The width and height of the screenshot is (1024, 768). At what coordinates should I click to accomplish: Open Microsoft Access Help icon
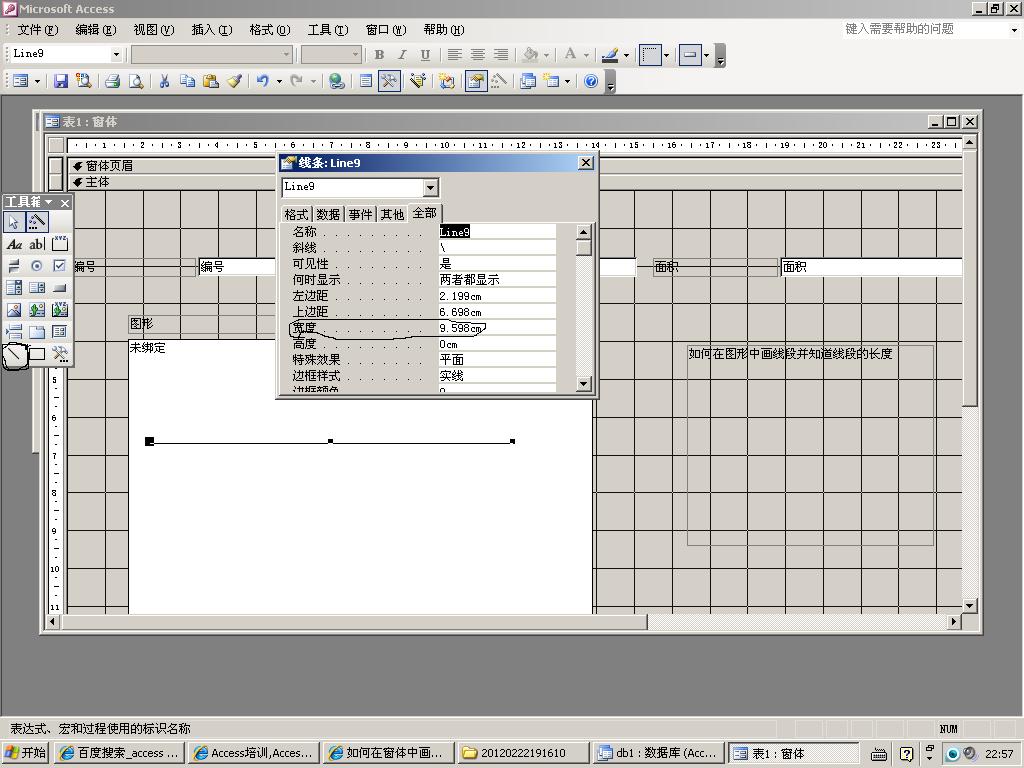tap(591, 81)
